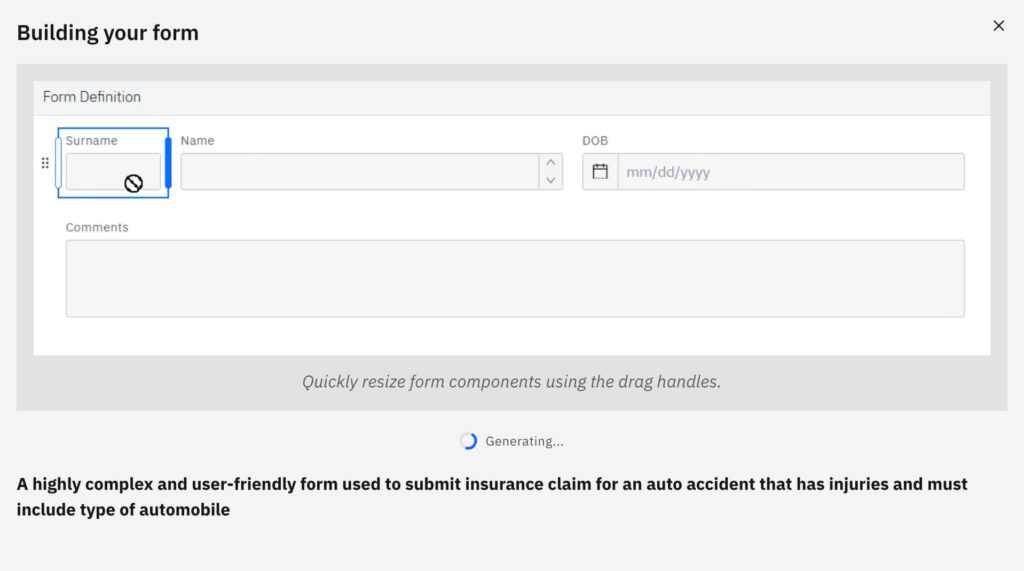Click the Comments field label
The width and height of the screenshot is (1024, 571).
pos(97,227)
